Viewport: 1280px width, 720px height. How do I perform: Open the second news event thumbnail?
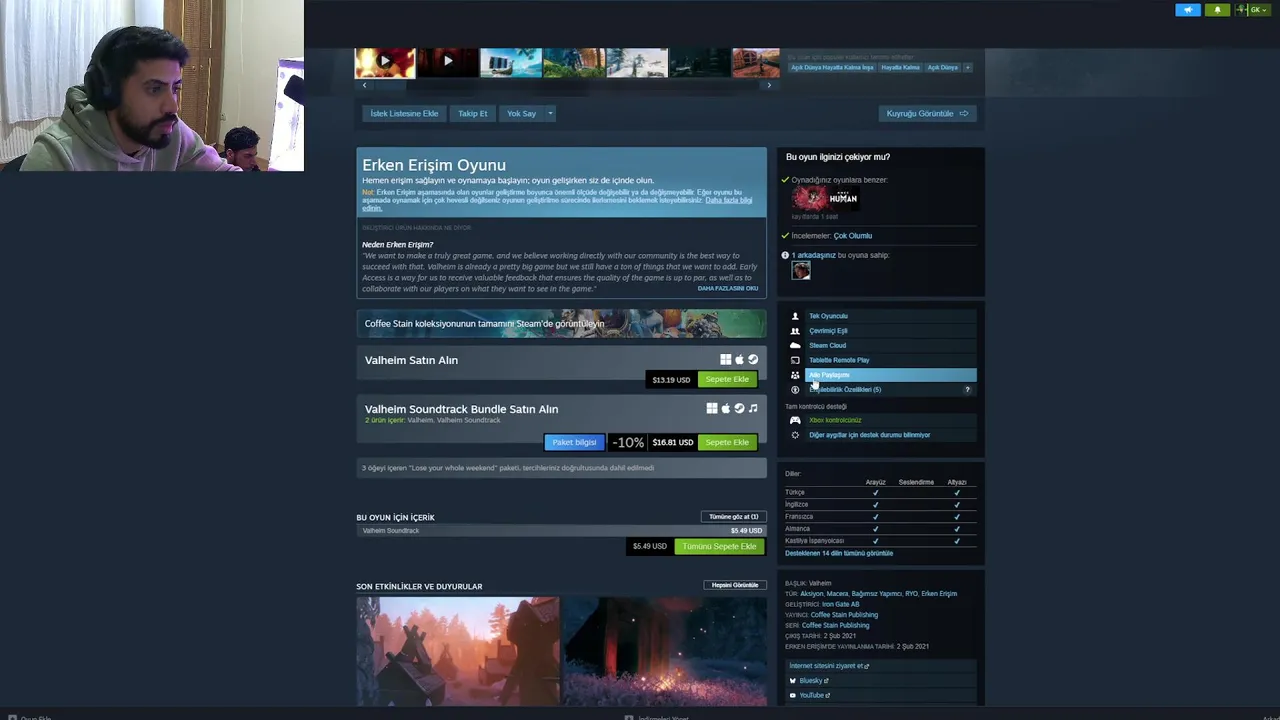[665, 652]
